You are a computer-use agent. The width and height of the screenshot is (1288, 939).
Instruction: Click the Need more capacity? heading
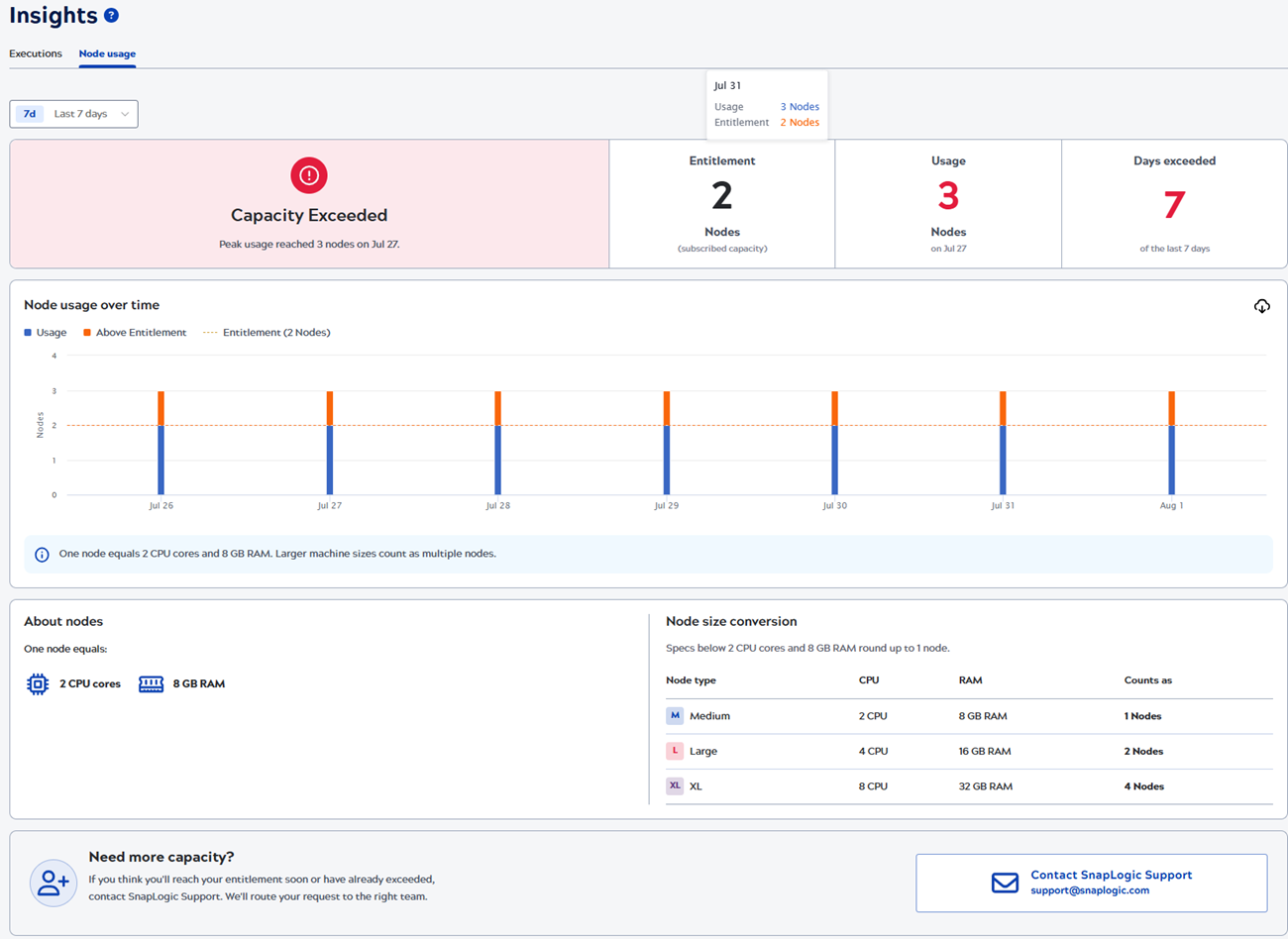coord(161,857)
